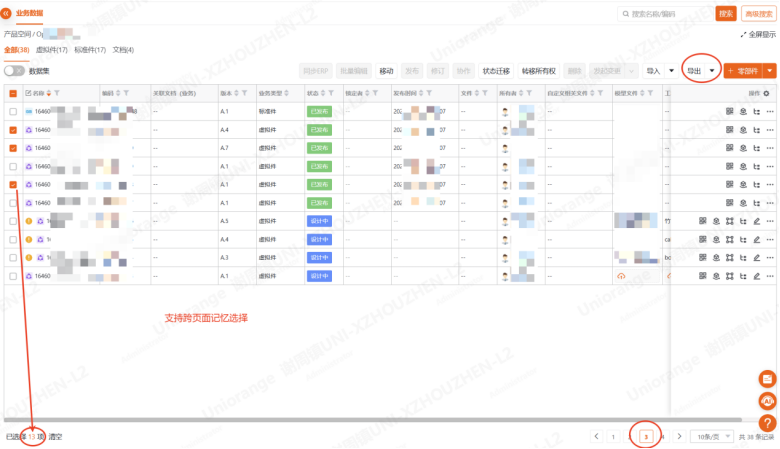Viewport: 780px width, 449px height.
Task: Toggle the select-all checkbox in table header
Action: point(13,93)
